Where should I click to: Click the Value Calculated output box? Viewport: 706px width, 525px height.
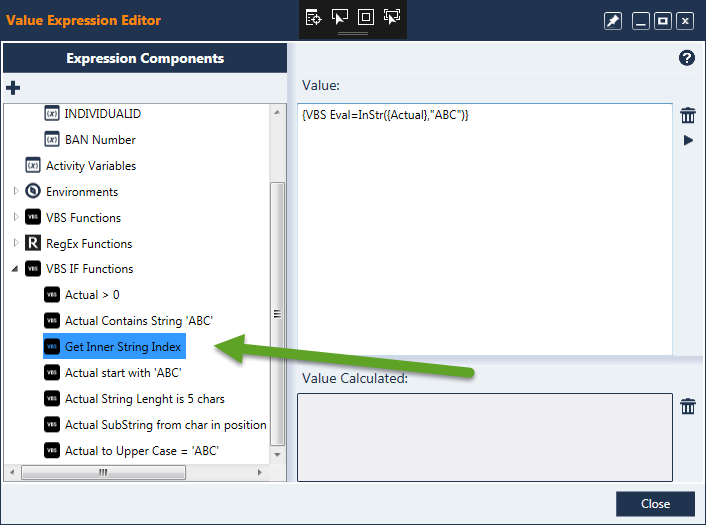tap(484, 437)
